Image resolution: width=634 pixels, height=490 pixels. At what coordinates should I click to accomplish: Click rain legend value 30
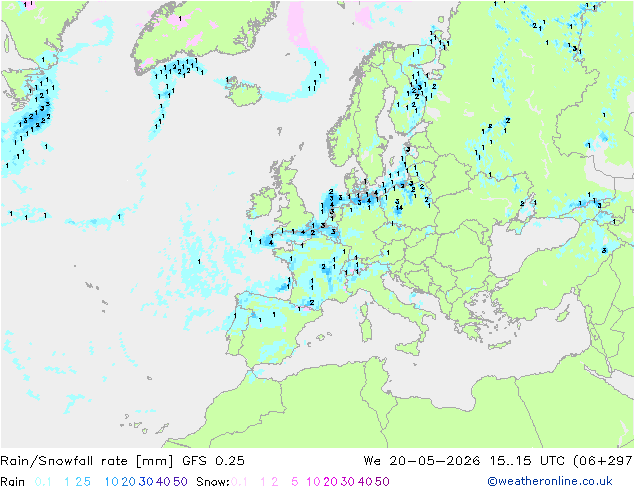coord(146,482)
